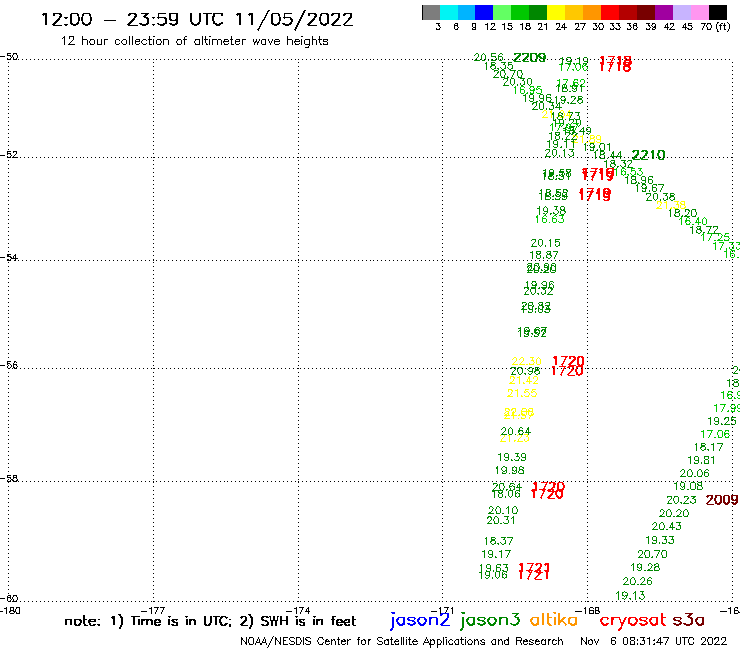The image size is (740, 650).
Task: Click the wave height value 18.37
Action: [498, 541]
